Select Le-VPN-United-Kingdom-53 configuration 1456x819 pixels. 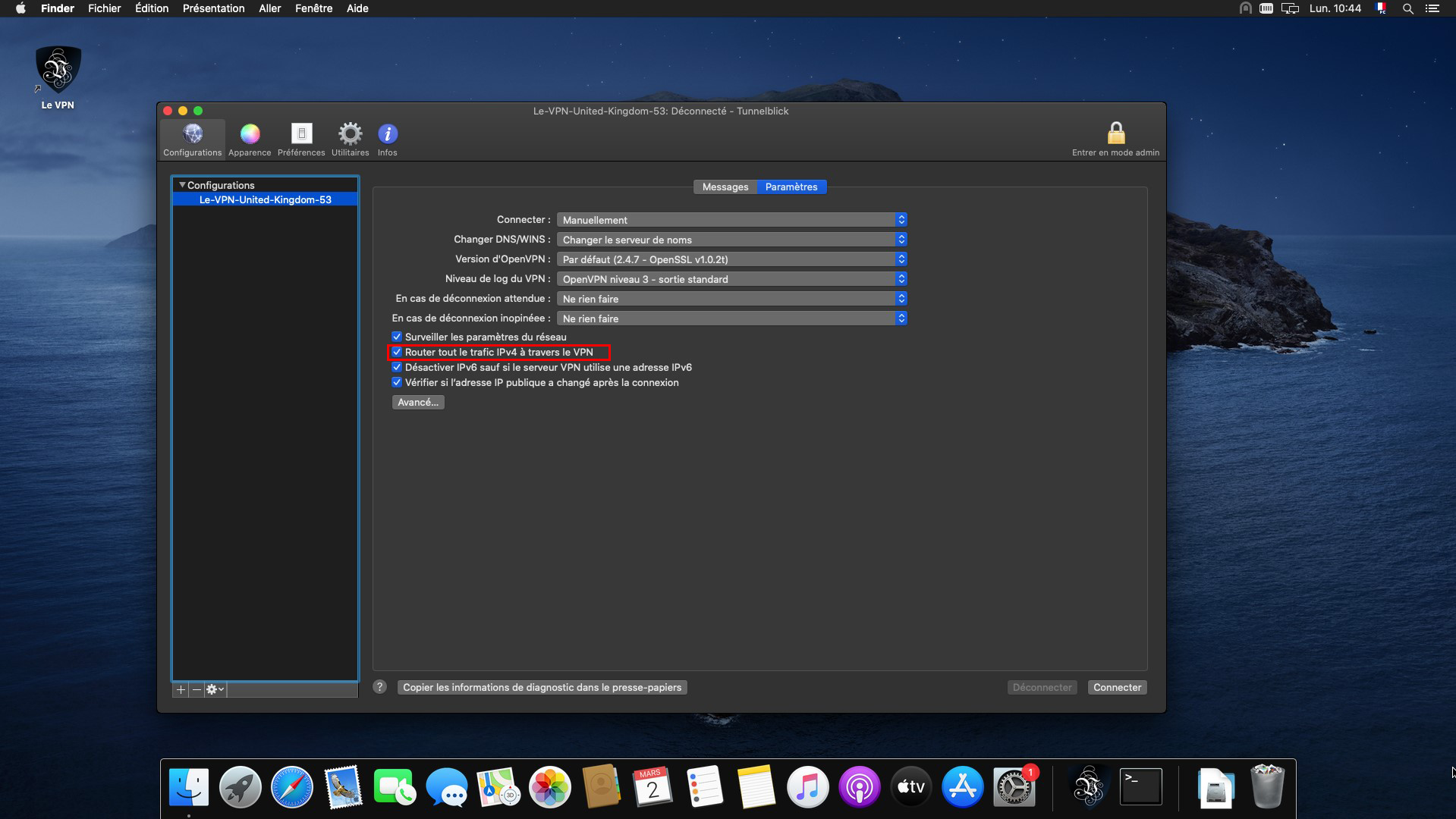pyautogui.click(x=265, y=199)
